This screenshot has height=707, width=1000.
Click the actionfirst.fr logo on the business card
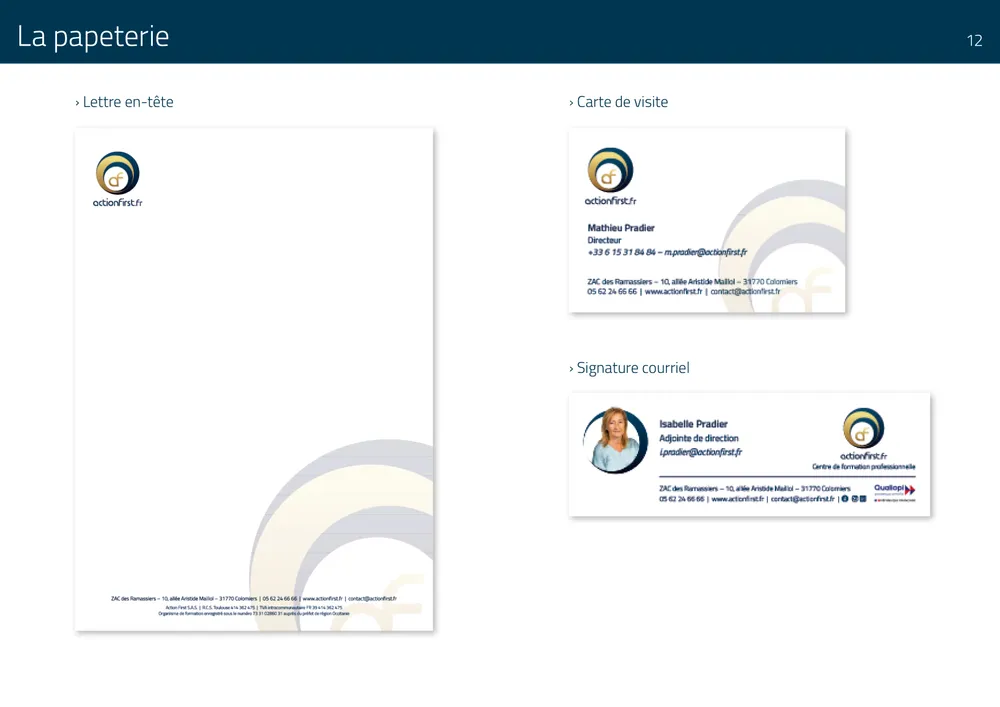click(610, 177)
